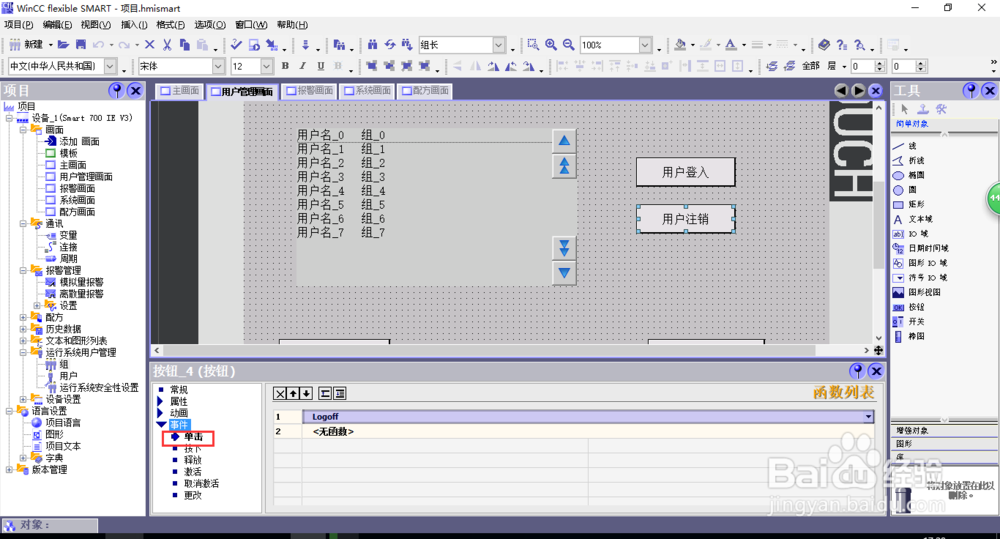Screen dimensions: 1000x539
Task: Open the 编辑(E) menu
Action: (57, 25)
